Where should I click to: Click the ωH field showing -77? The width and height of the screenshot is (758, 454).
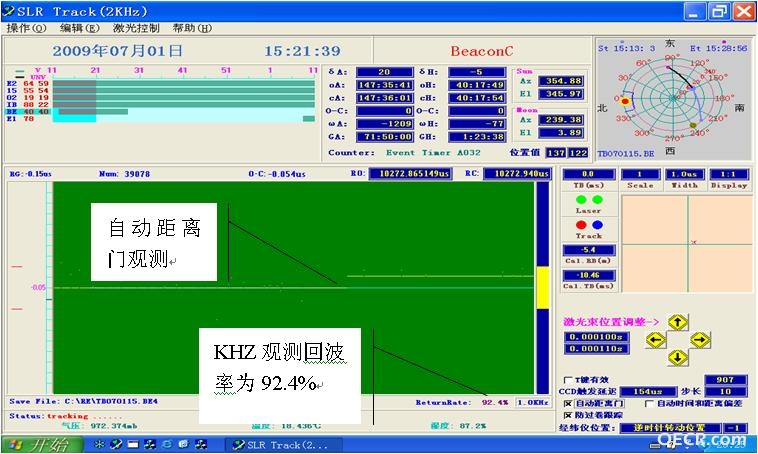(x=477, y=124)
